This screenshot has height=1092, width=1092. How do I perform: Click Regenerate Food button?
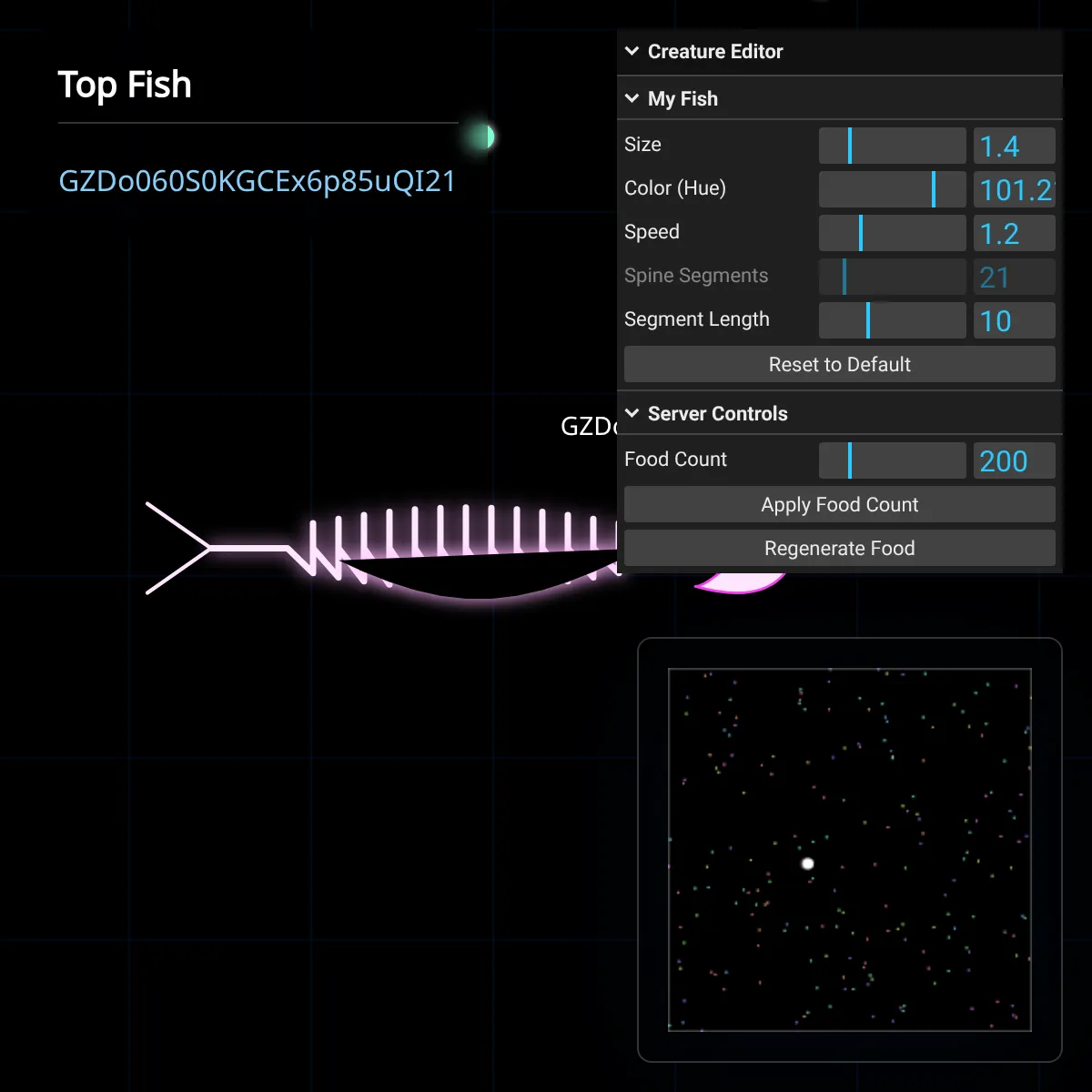(840, 548)
